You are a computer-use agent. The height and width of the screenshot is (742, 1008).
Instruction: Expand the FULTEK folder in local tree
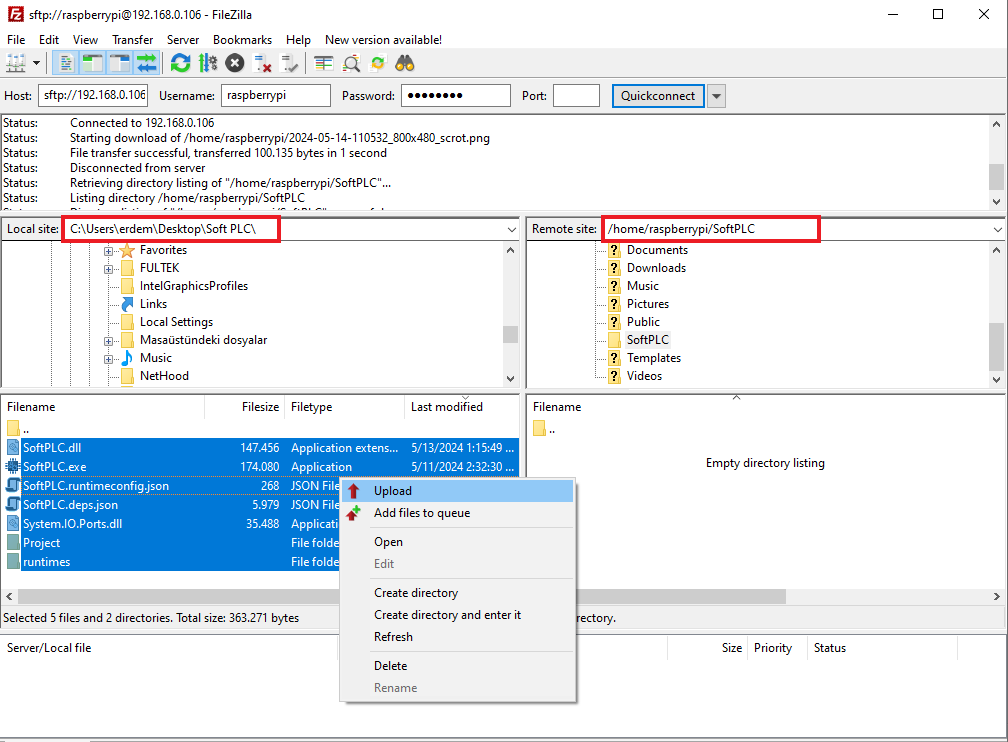[109, 268]
